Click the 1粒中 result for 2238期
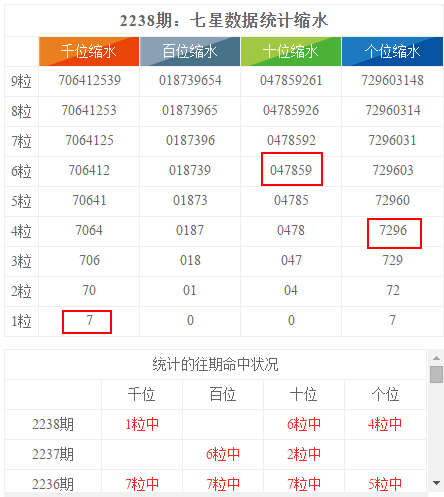Viewport: 444px width, 497px height. [x=142, y=425]
